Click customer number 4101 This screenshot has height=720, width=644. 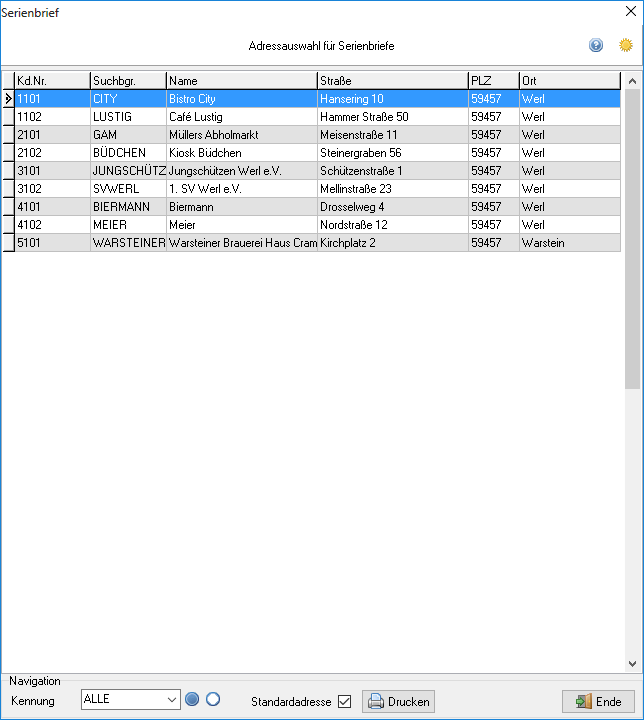tap(52, 207)
